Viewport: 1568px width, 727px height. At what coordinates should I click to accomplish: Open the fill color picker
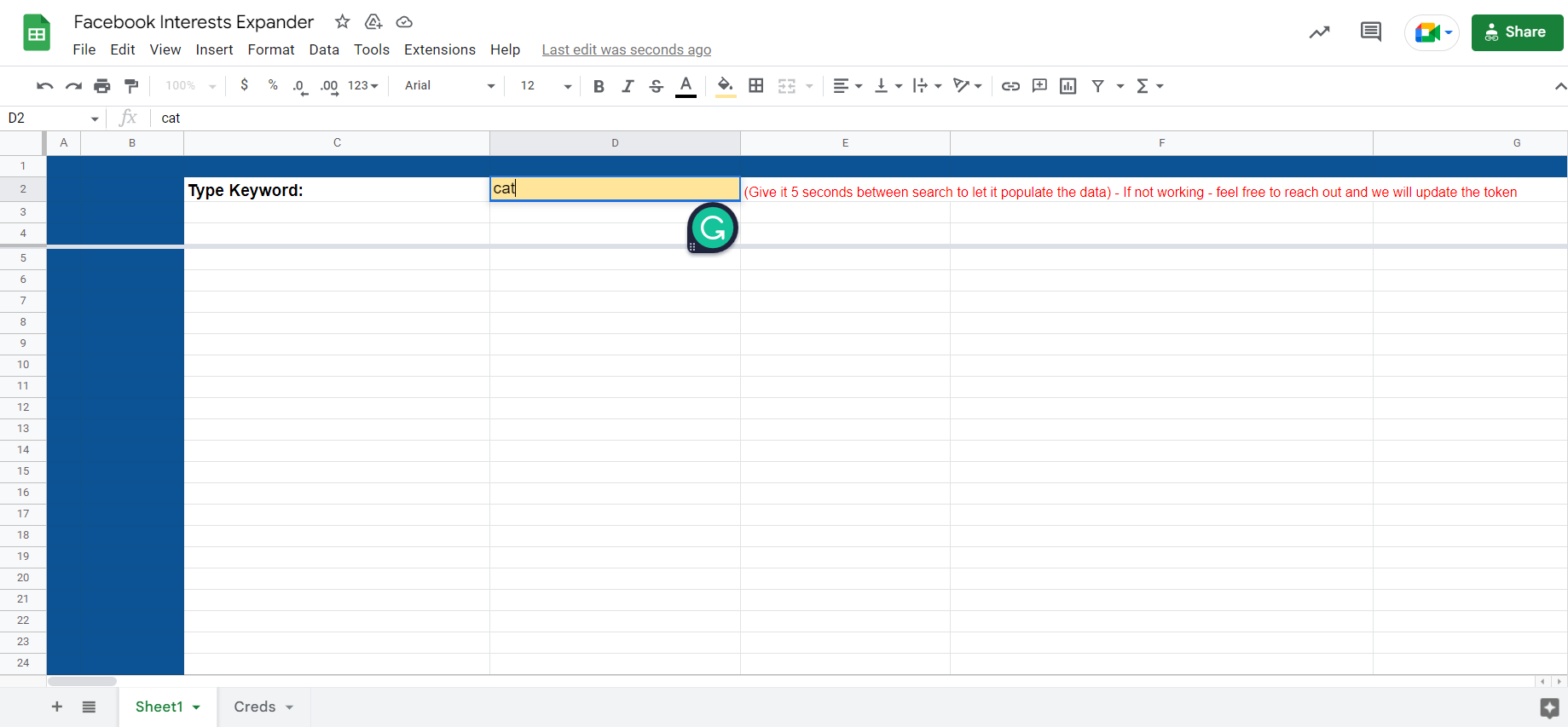(725, 86)
